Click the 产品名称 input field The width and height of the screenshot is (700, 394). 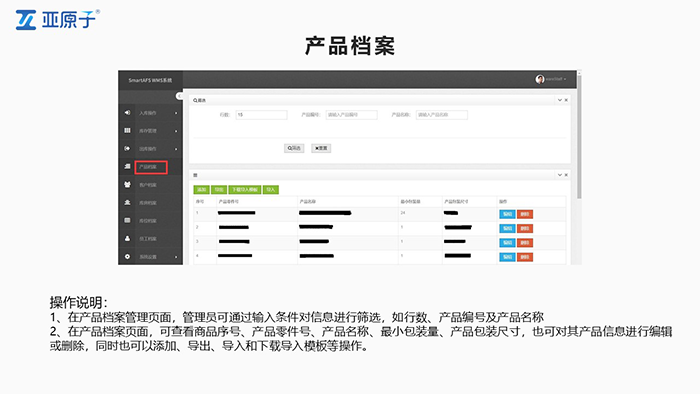[442, 115]
